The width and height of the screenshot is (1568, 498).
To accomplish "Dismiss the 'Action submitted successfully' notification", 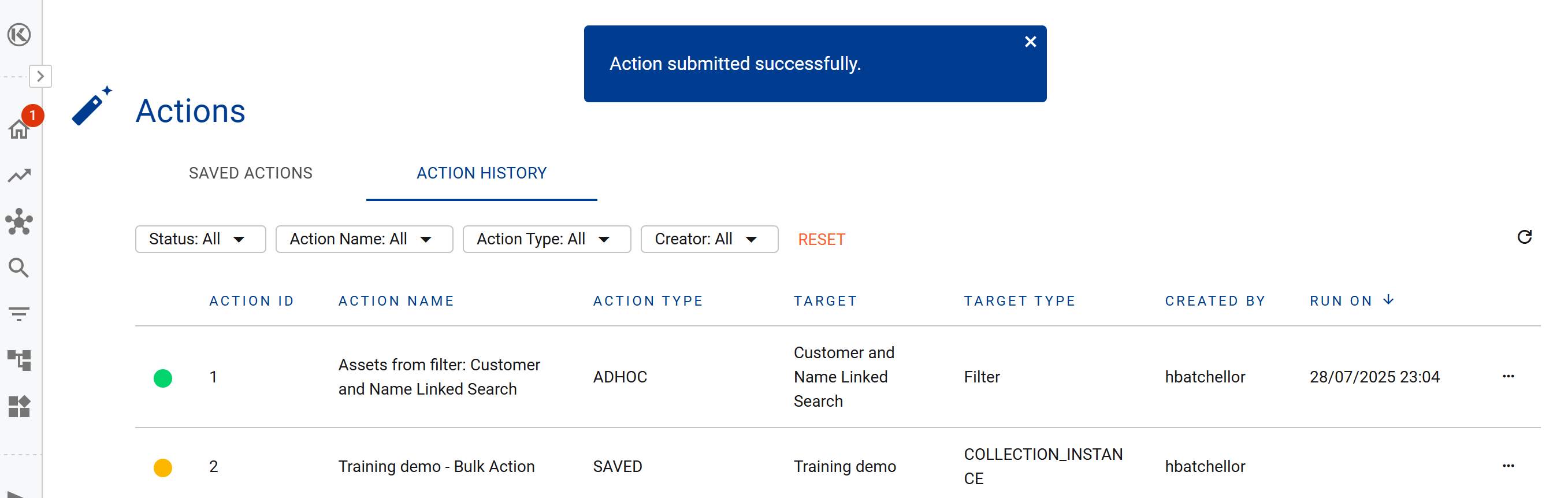I will click(x=1030, y=42).
